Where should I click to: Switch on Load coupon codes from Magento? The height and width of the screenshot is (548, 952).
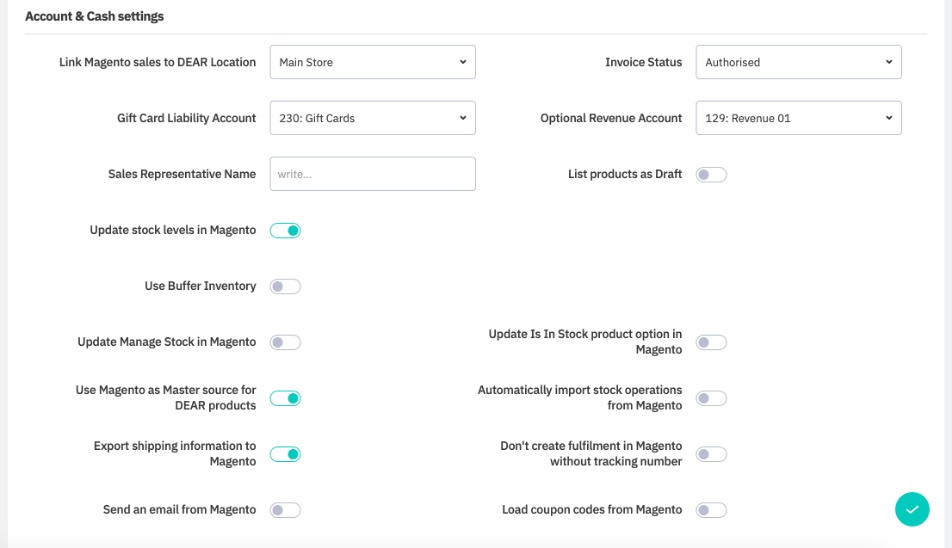(x=711, y=511)
